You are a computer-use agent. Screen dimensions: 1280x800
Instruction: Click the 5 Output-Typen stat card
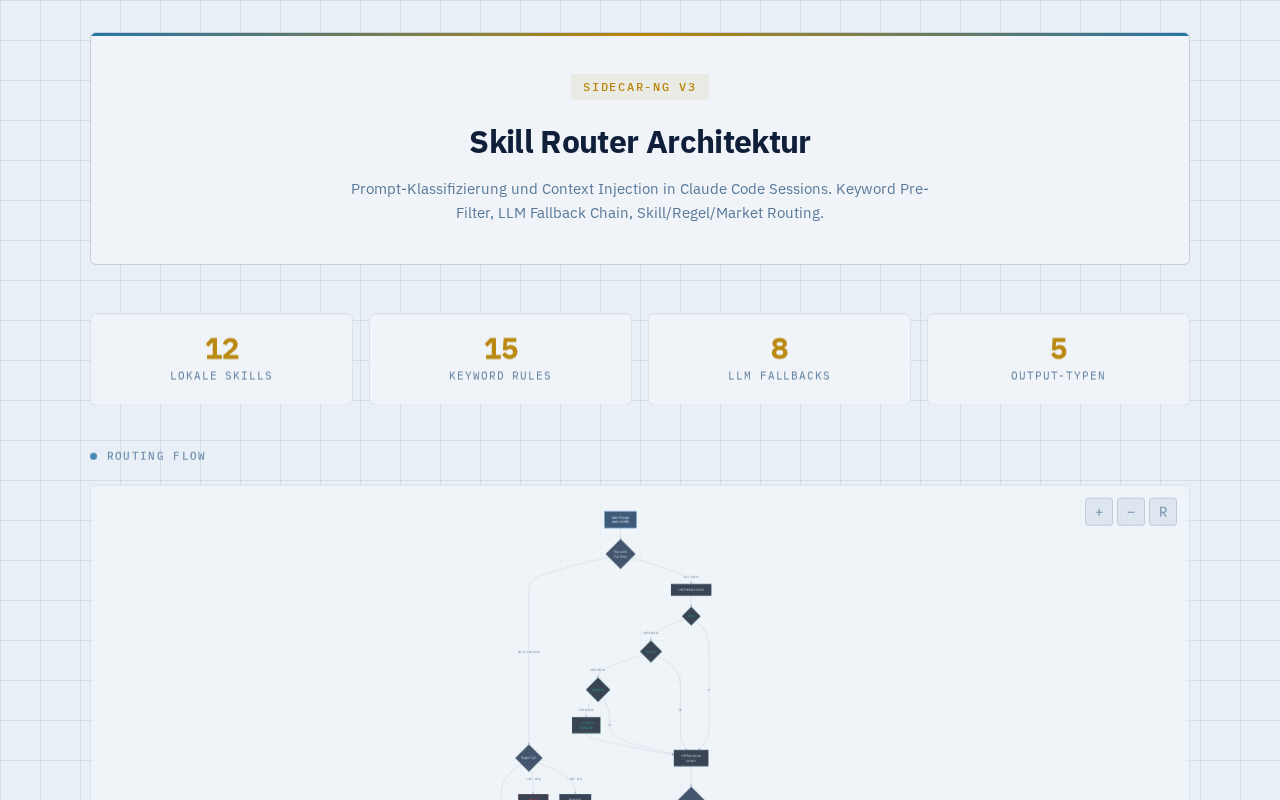(x=1058, y=359)
